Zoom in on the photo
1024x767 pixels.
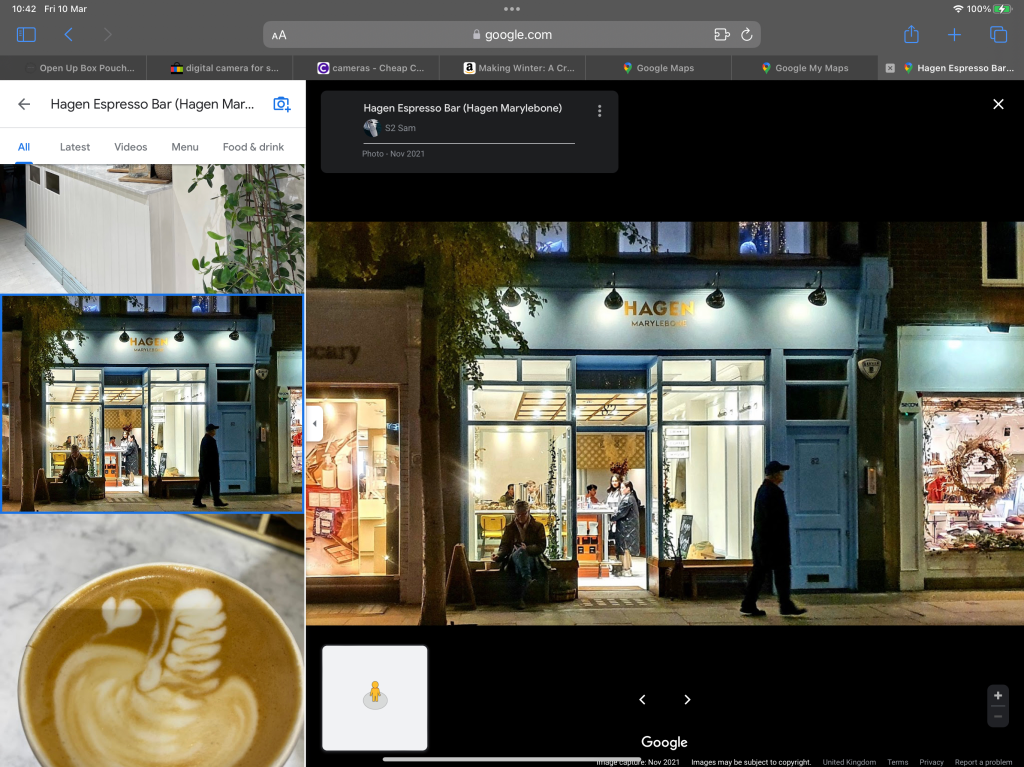click(x=997, y=696)
